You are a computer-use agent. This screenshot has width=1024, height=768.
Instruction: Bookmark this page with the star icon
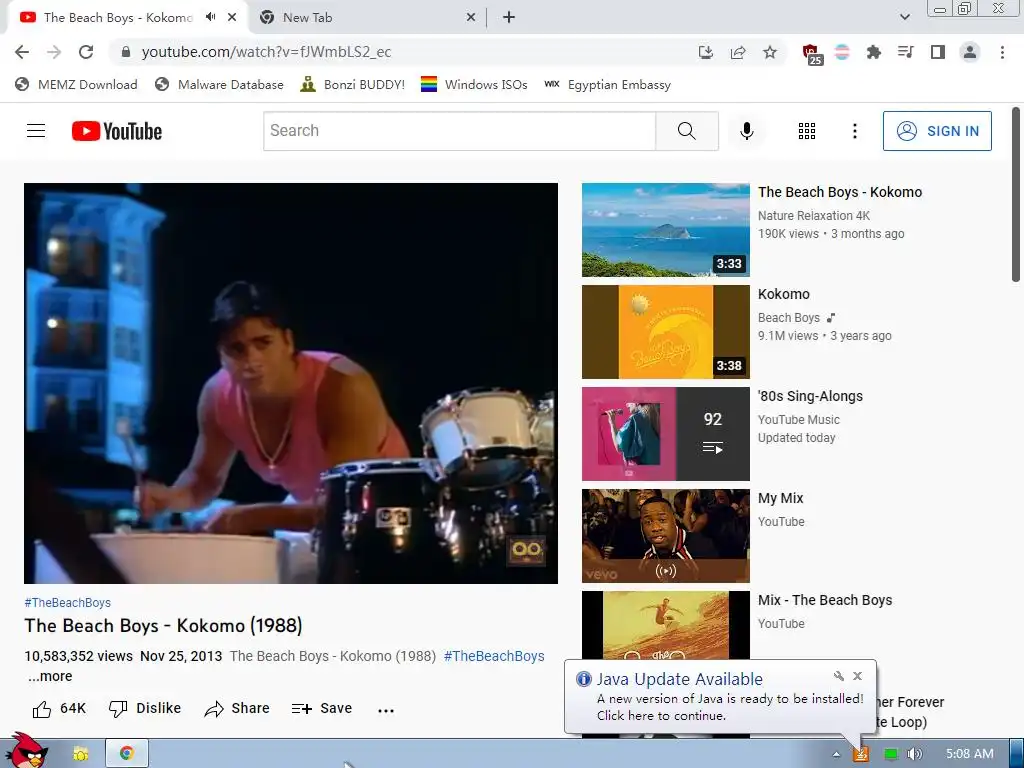[x=770, y=52]
